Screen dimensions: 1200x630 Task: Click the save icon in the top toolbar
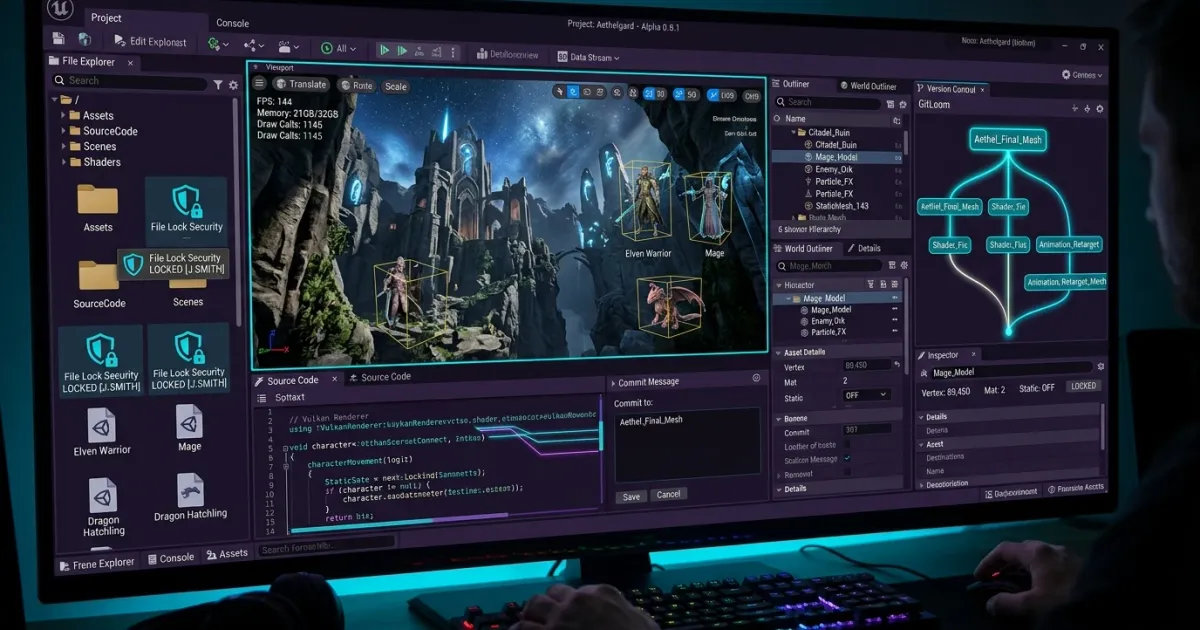59,40
